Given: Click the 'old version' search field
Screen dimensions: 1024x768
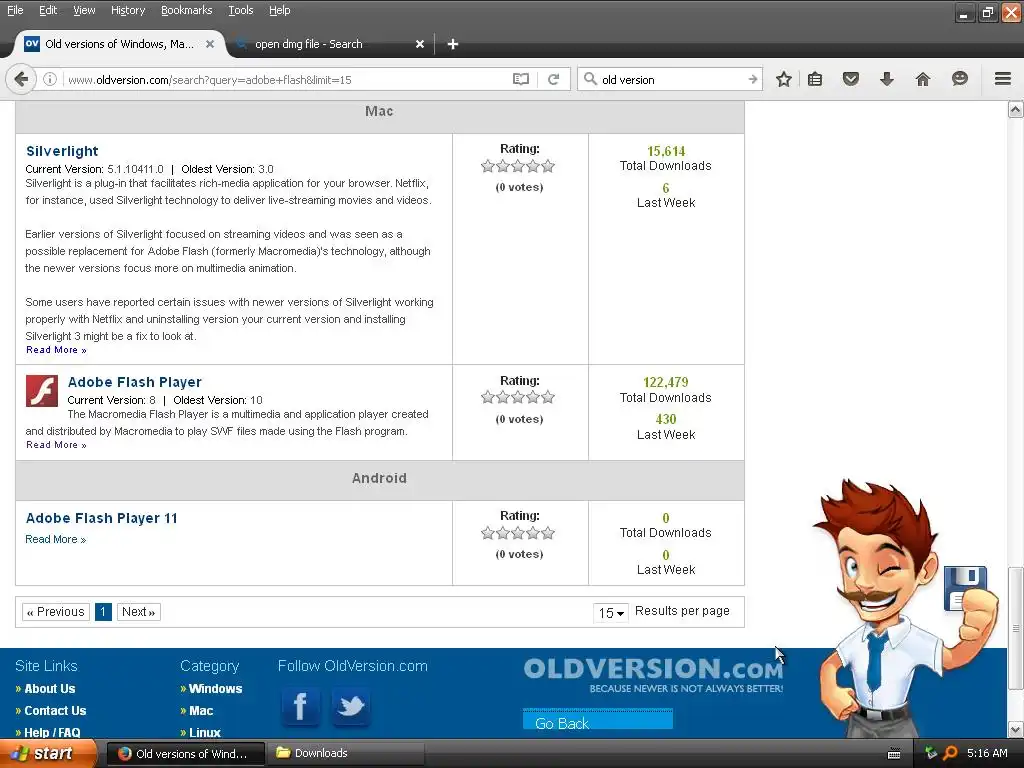Looking at the screenshot, I should 671,80.
